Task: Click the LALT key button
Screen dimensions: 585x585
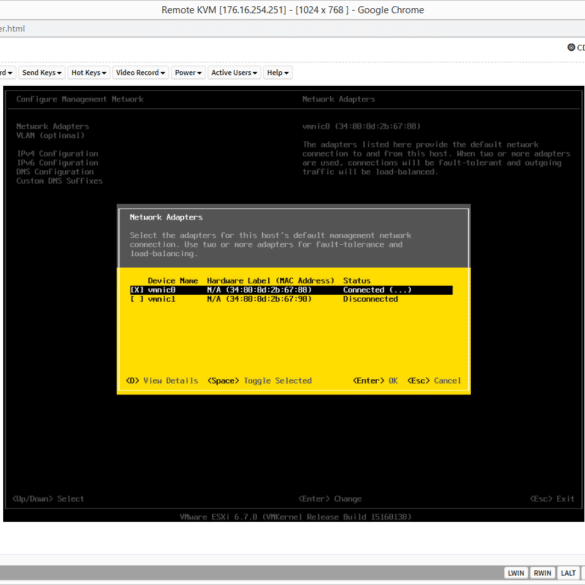Action: point(568,573)
